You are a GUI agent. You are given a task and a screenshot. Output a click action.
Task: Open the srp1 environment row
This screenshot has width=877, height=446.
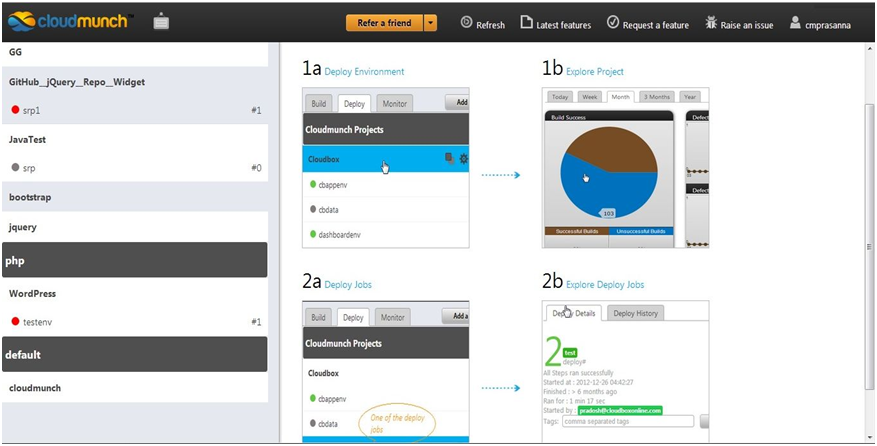135,110
